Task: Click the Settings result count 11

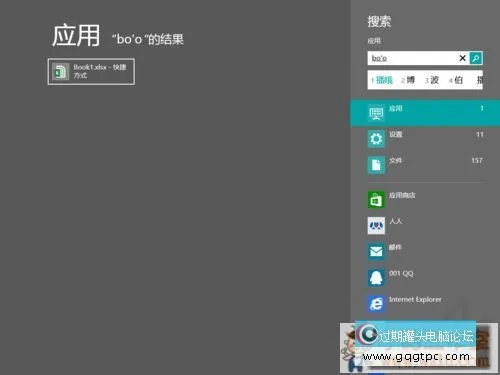Action: pos(480,135)
